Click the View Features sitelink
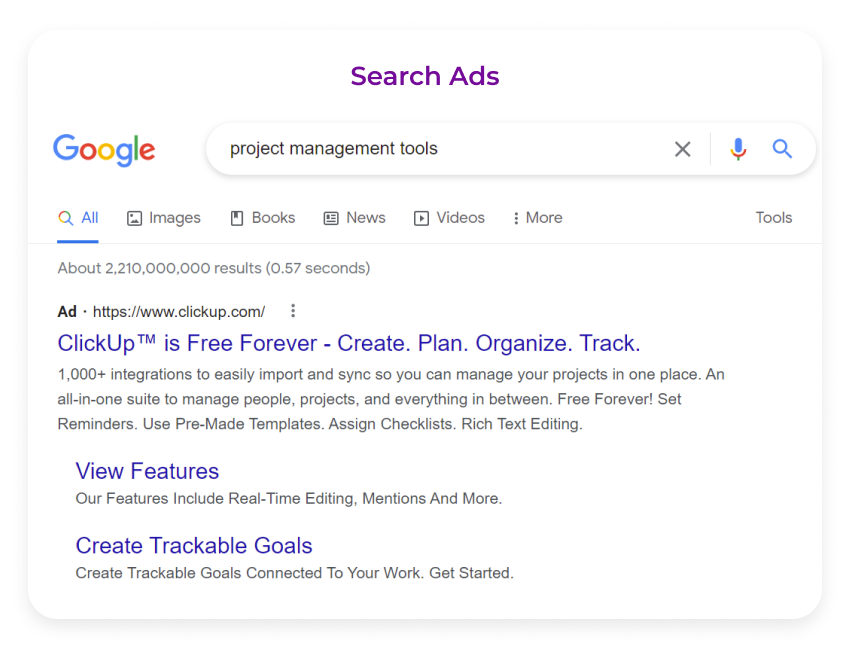 147,471
